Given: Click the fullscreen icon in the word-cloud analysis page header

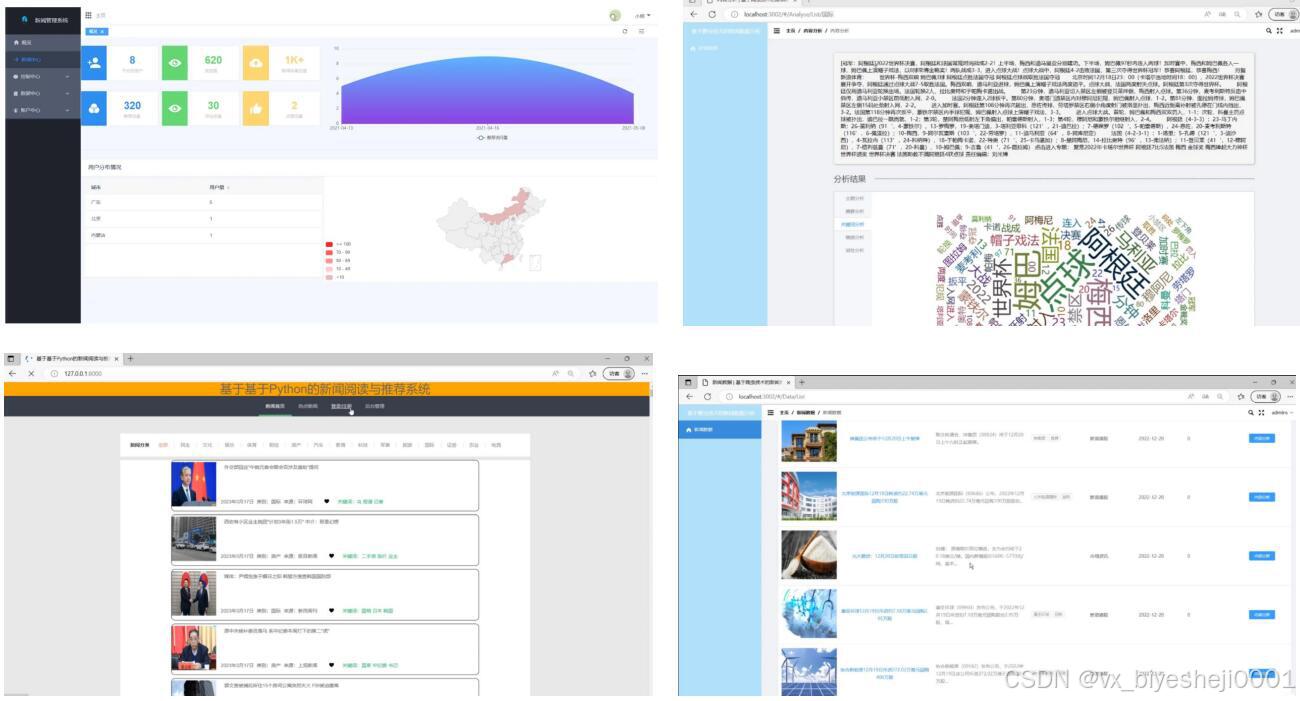Looking at the screenshot, I should pyautogui.click(x=1279, y=31).
